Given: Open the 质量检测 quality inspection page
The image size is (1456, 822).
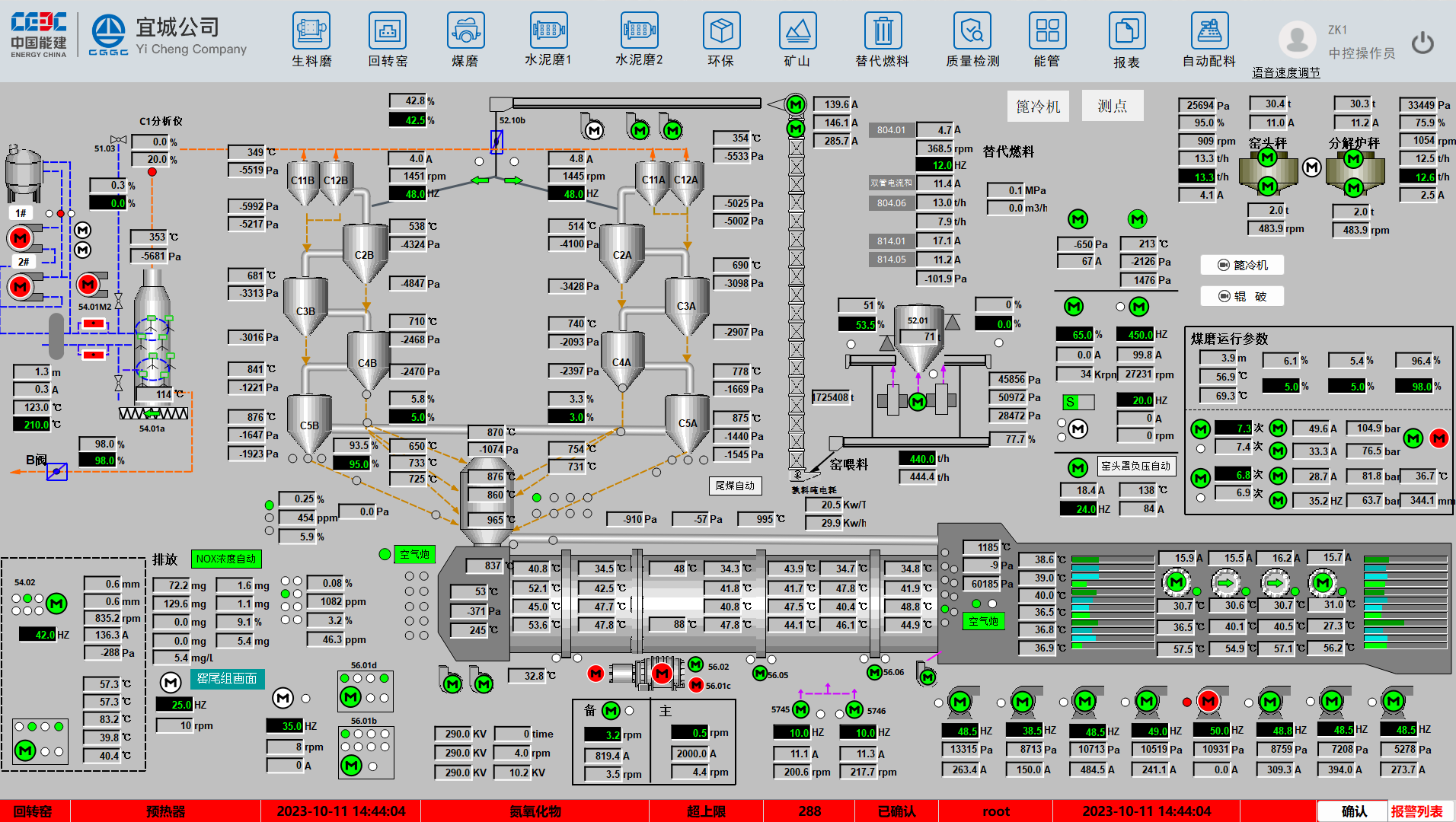Looking at the screenshot, I should pyautogui.click(x=972, y=40).
